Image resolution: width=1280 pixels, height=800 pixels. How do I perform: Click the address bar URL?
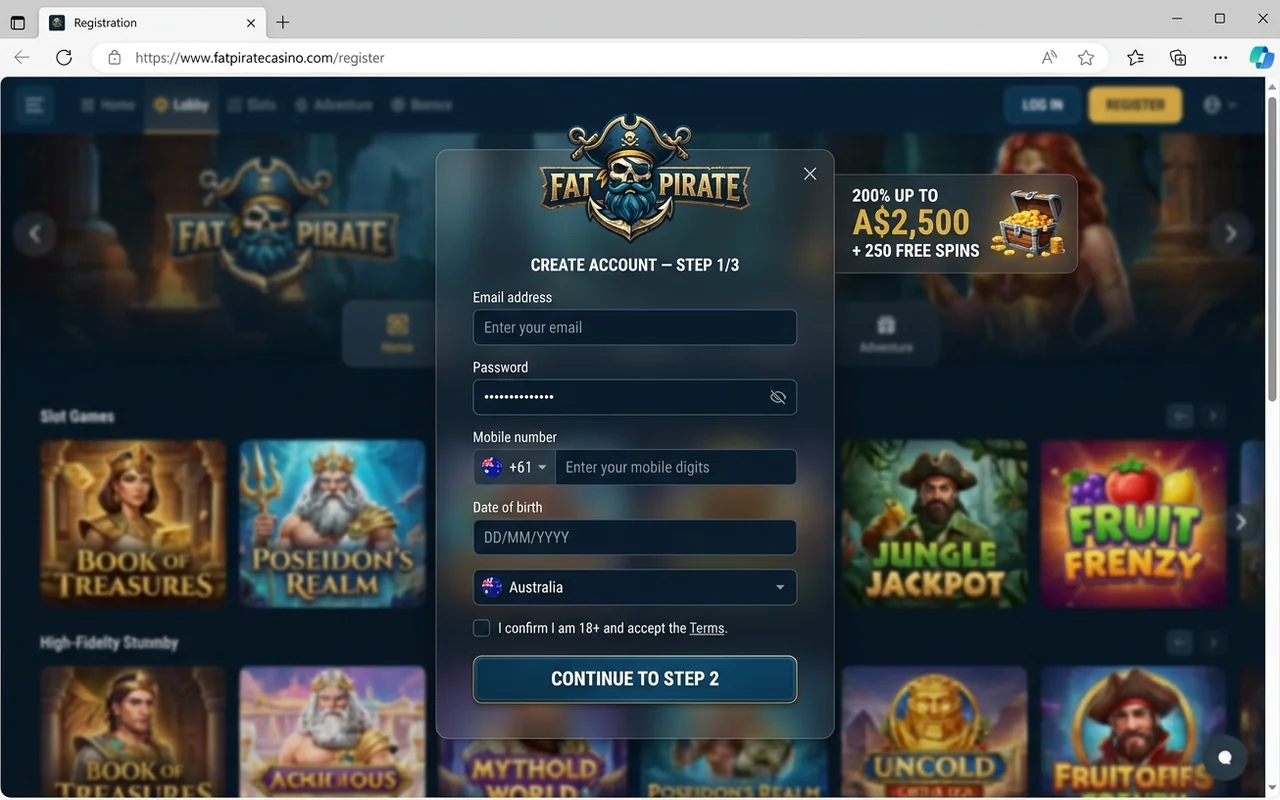click(260, 58)
